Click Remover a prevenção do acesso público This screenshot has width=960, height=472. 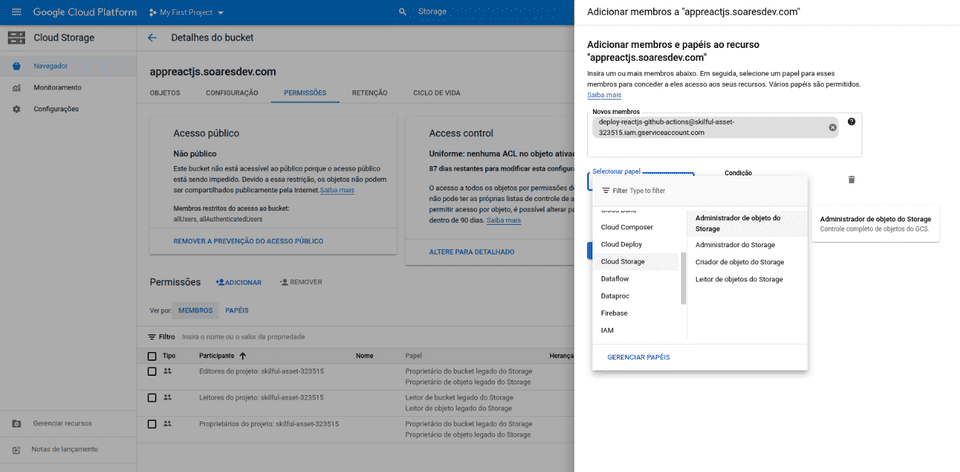pyautogui.click(x=248, y=241)
